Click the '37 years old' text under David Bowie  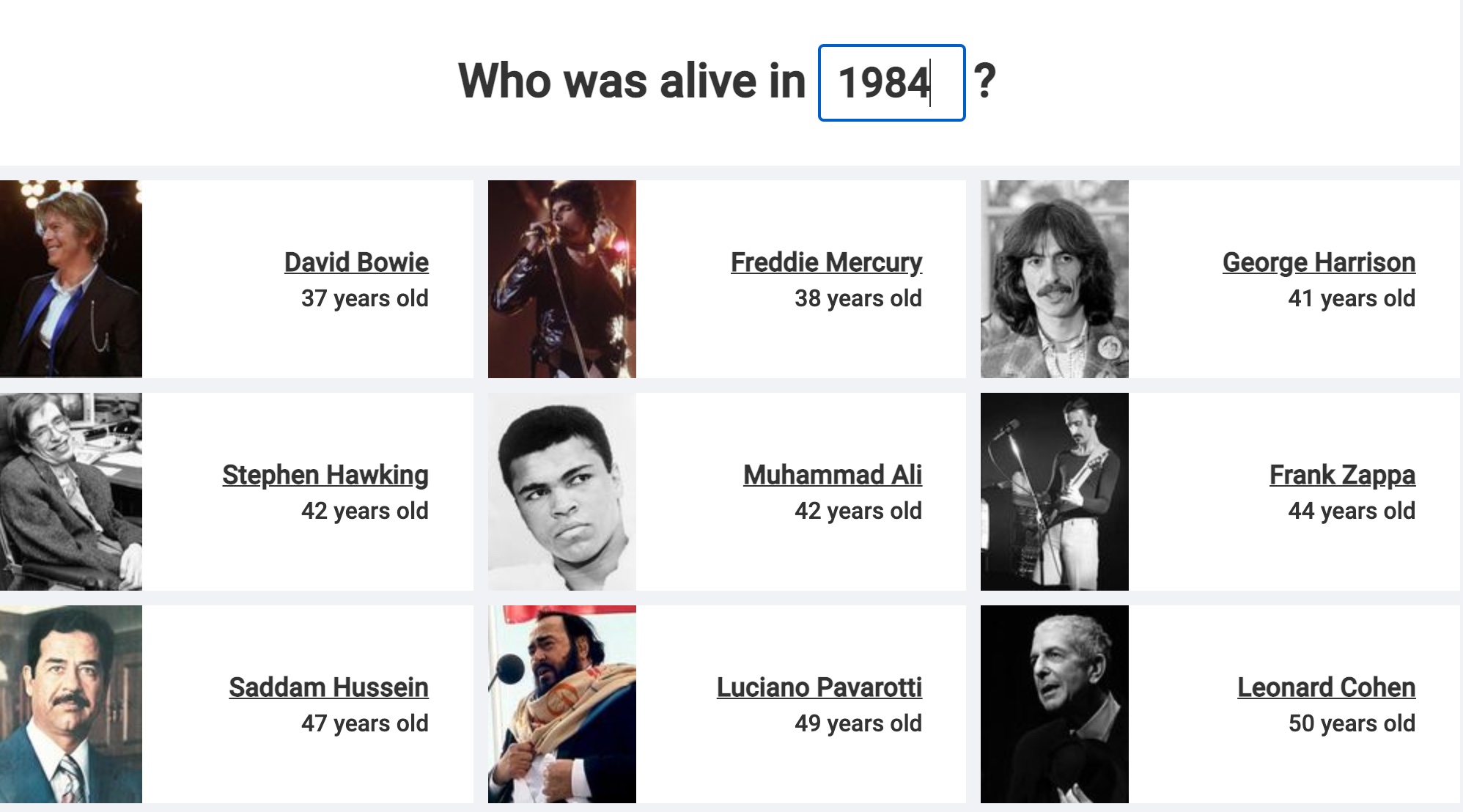(364, 298)
